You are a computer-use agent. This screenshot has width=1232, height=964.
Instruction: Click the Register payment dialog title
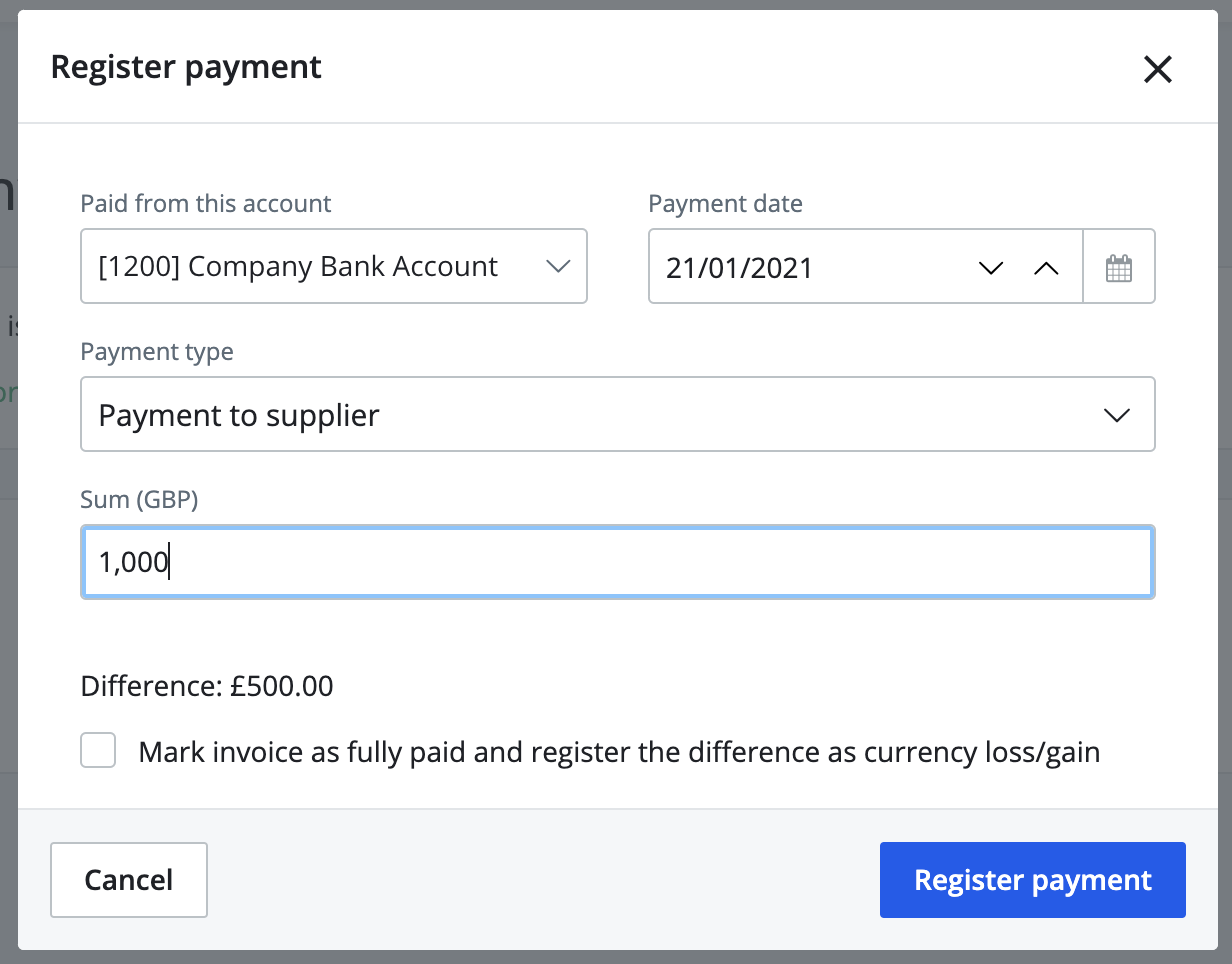click(186, 67)
